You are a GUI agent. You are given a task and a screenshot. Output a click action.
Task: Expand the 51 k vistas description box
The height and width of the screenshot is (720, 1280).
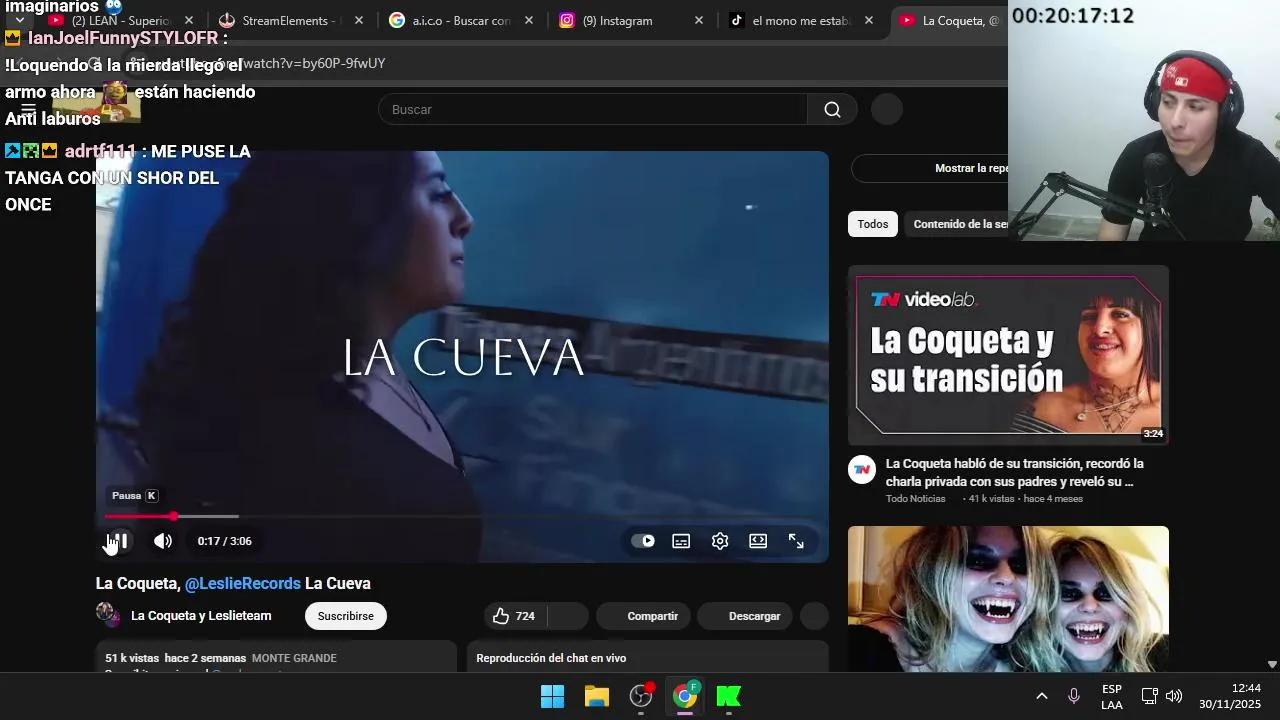pyautogui.click(x=276, y=657)
